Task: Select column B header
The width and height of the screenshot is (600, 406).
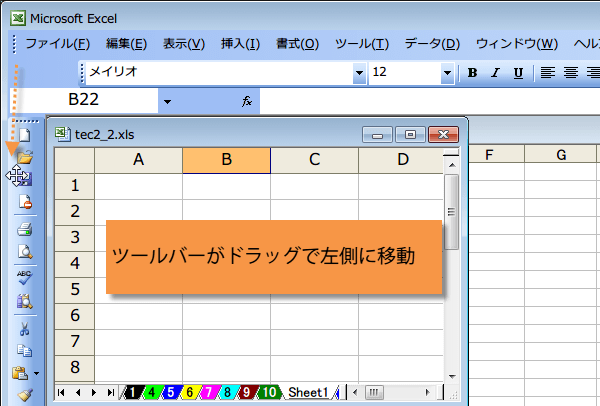Action: (x=227, y=160)
